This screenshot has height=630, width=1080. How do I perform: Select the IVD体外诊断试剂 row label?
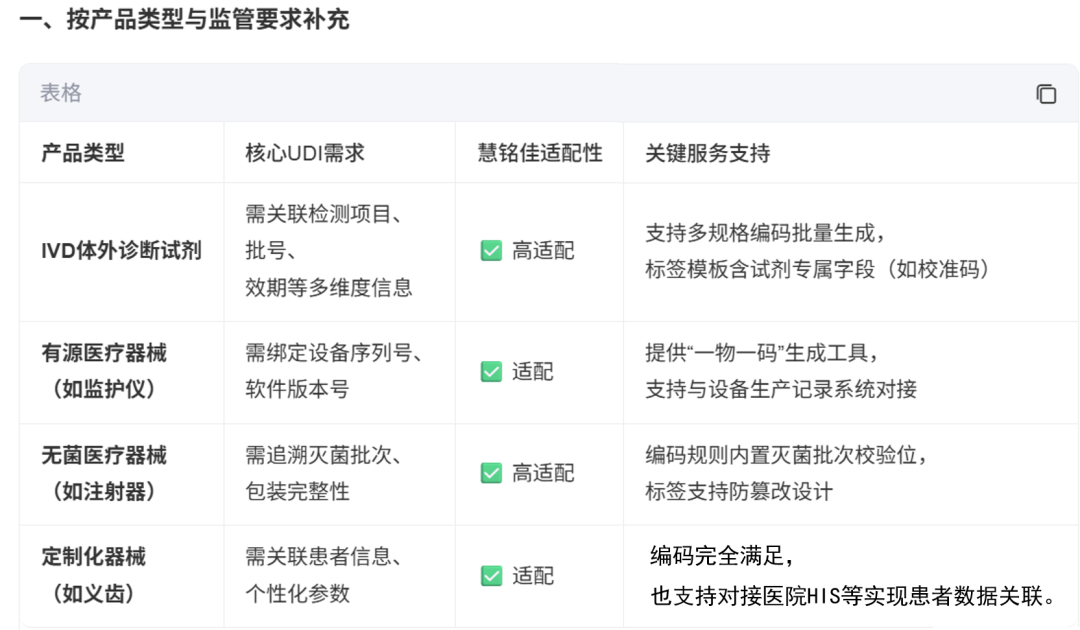[x=121, y=251]
